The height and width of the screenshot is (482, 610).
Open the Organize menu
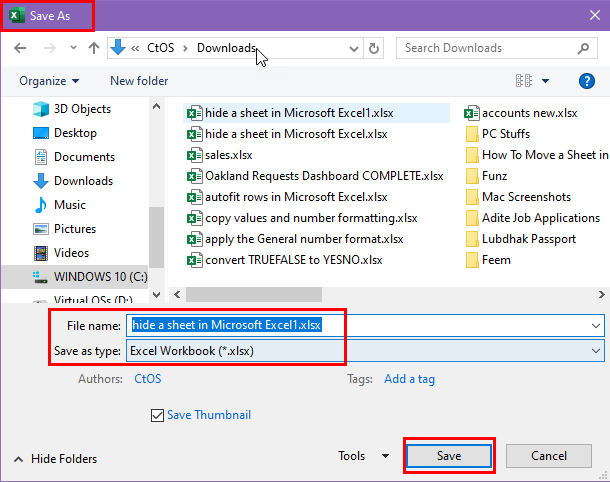tap(49, 81)
